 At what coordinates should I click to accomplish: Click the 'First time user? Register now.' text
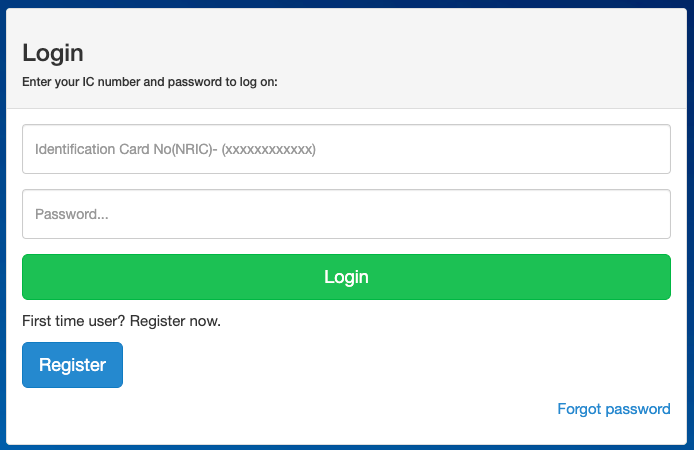pyautogui.click(x=121, y=321)
